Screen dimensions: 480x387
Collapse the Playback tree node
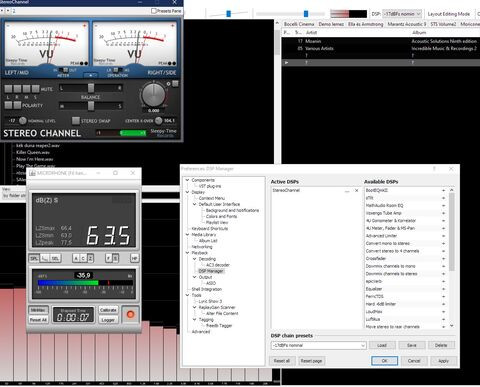187,253
